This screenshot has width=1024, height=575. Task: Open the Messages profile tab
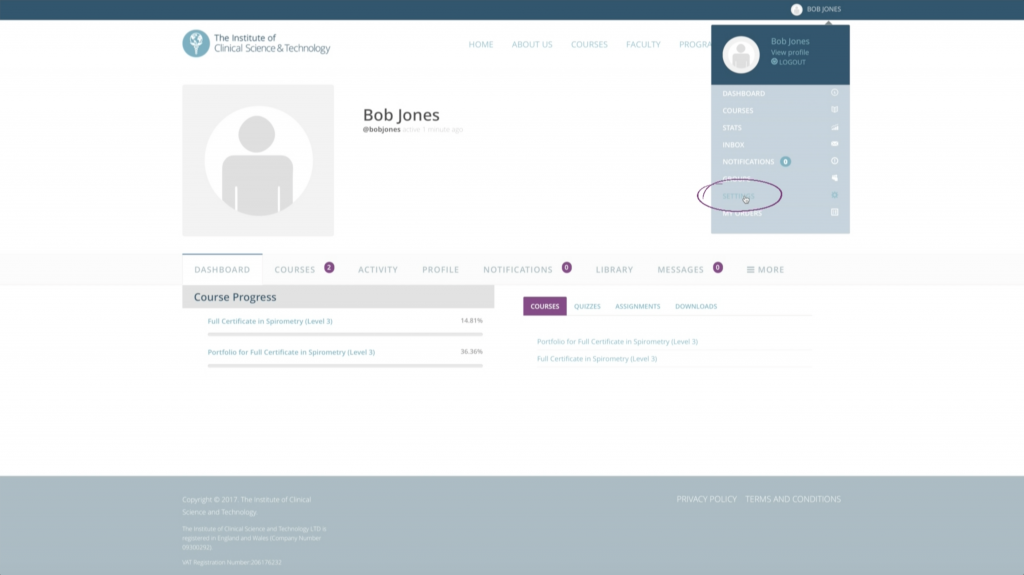(680, 270)
